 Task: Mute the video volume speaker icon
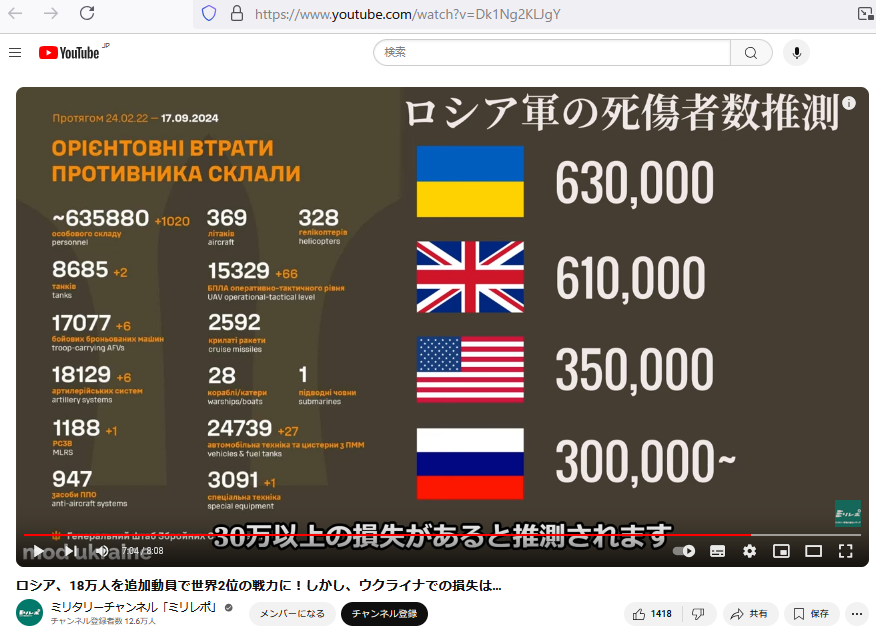pyautogui.click(x=101, y=551)
